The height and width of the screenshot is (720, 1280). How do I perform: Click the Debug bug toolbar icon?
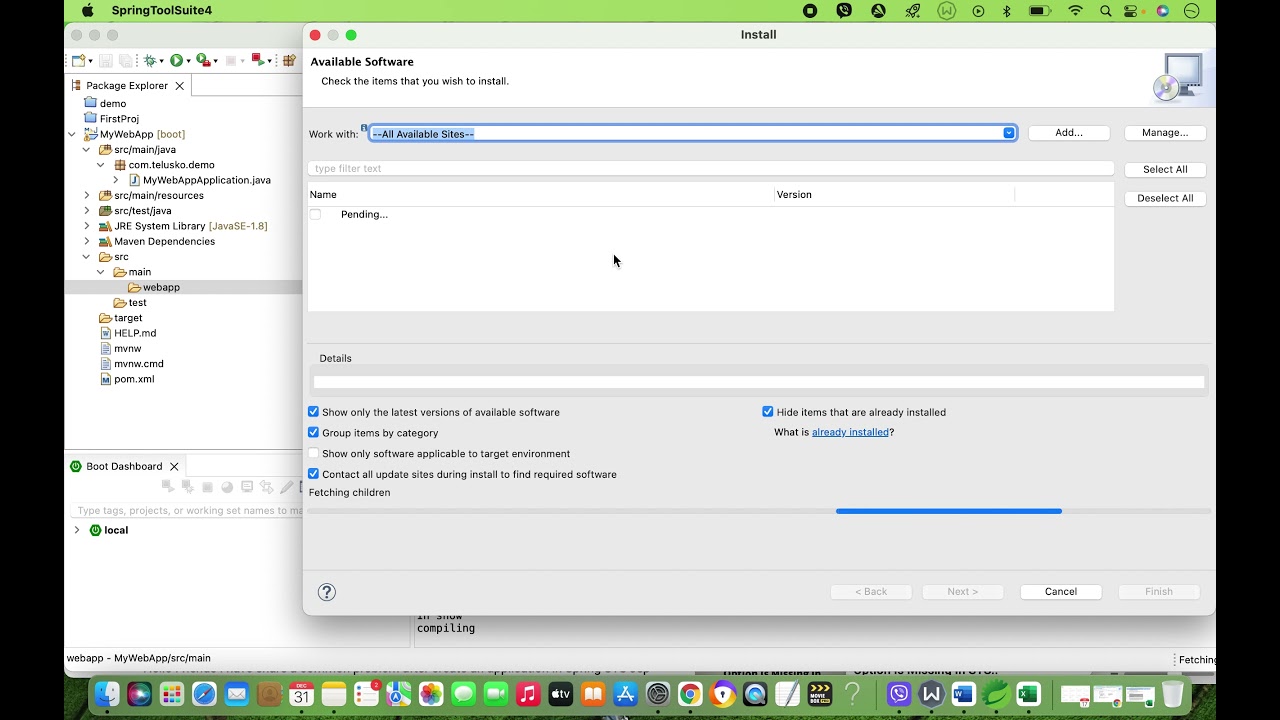tap(149, 61)
